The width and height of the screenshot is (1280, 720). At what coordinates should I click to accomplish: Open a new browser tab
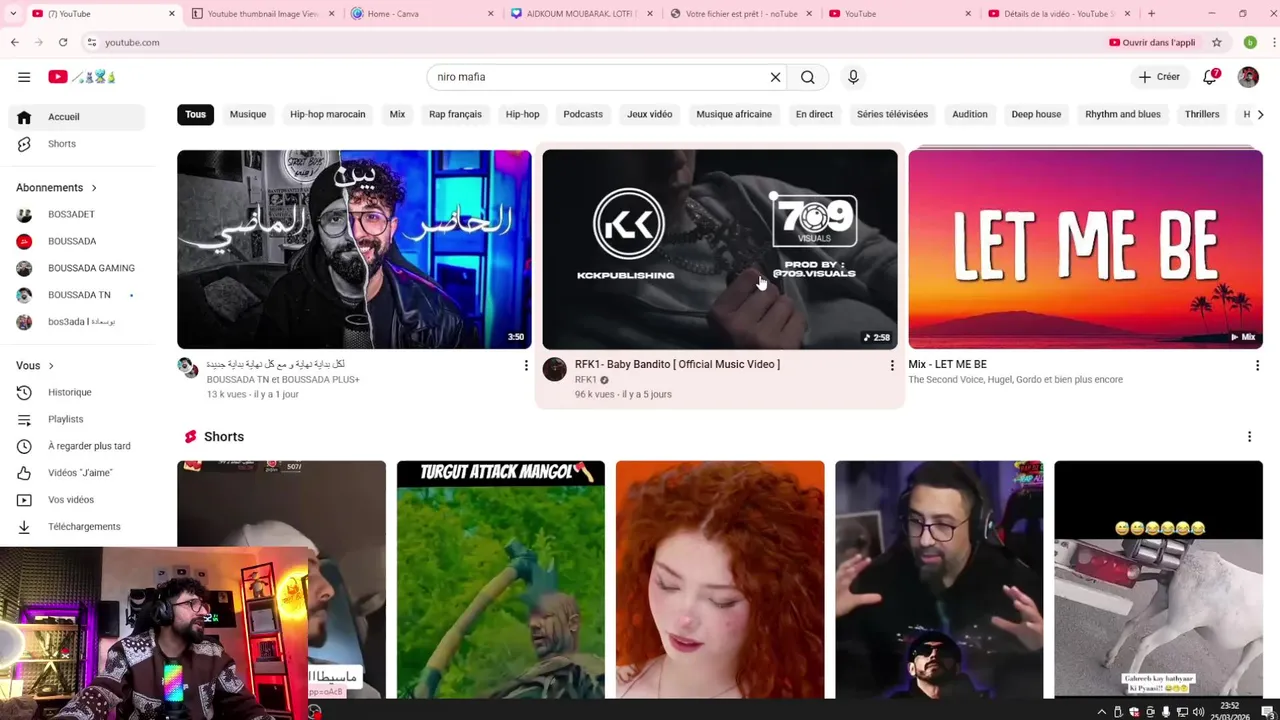1151,14
